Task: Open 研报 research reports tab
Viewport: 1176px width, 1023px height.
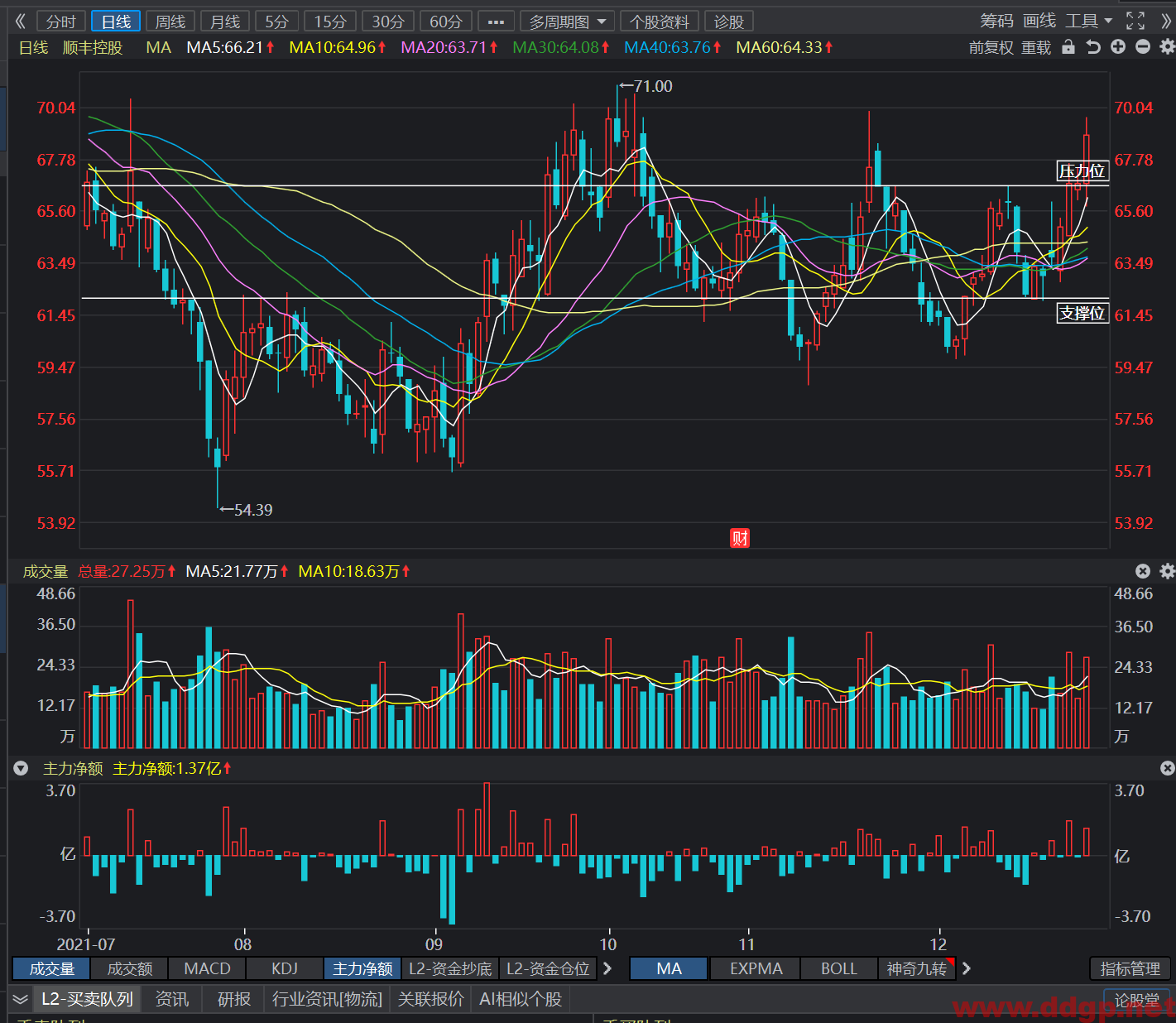Action: (234, 999)
